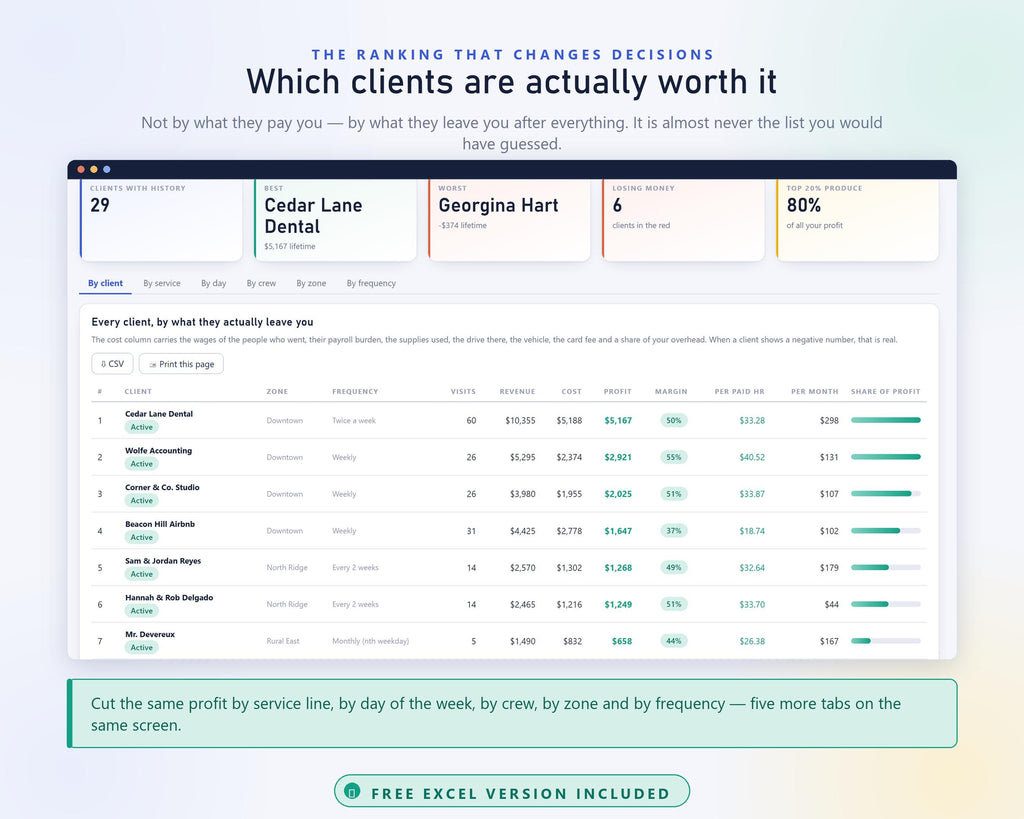Screen dimensions: 1024x819
Task: Click the $10,355 revenue value
Action: (520, 421)
